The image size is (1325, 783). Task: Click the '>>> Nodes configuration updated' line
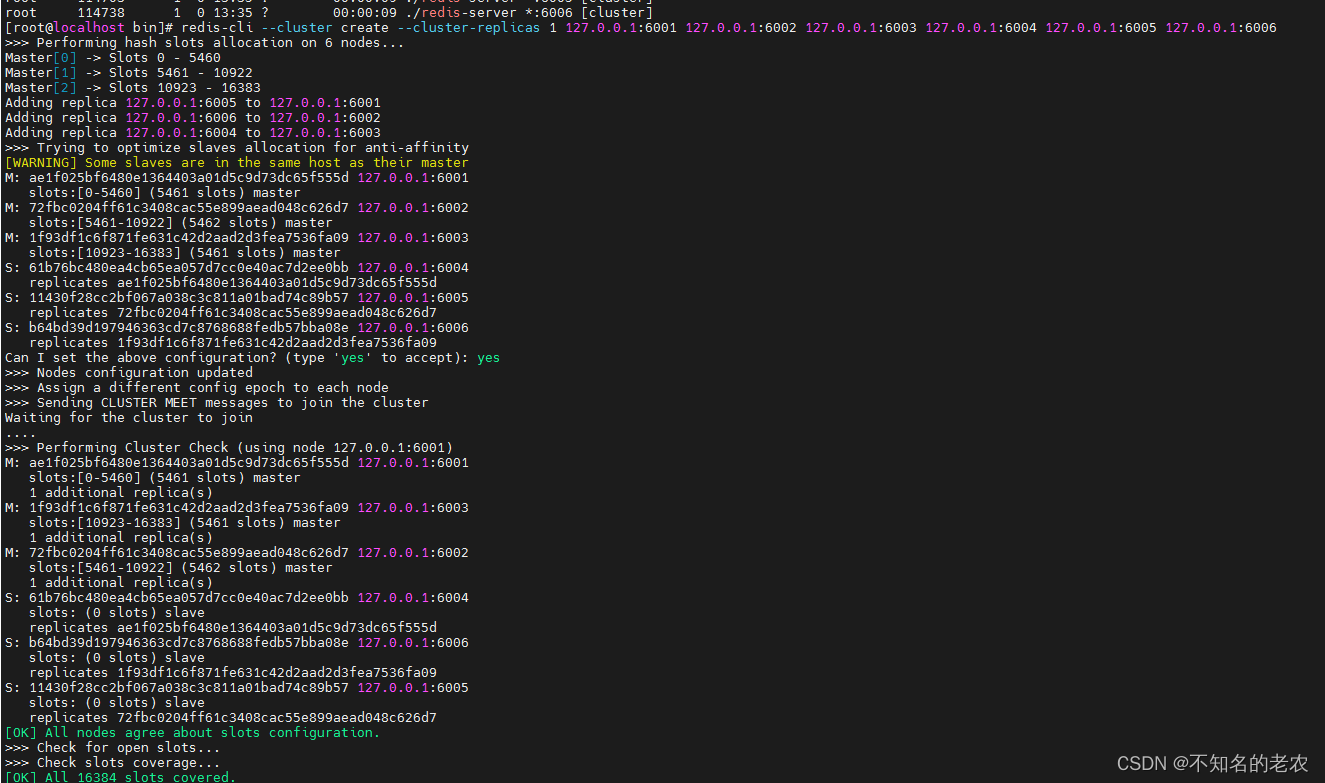tap(129, 373)
